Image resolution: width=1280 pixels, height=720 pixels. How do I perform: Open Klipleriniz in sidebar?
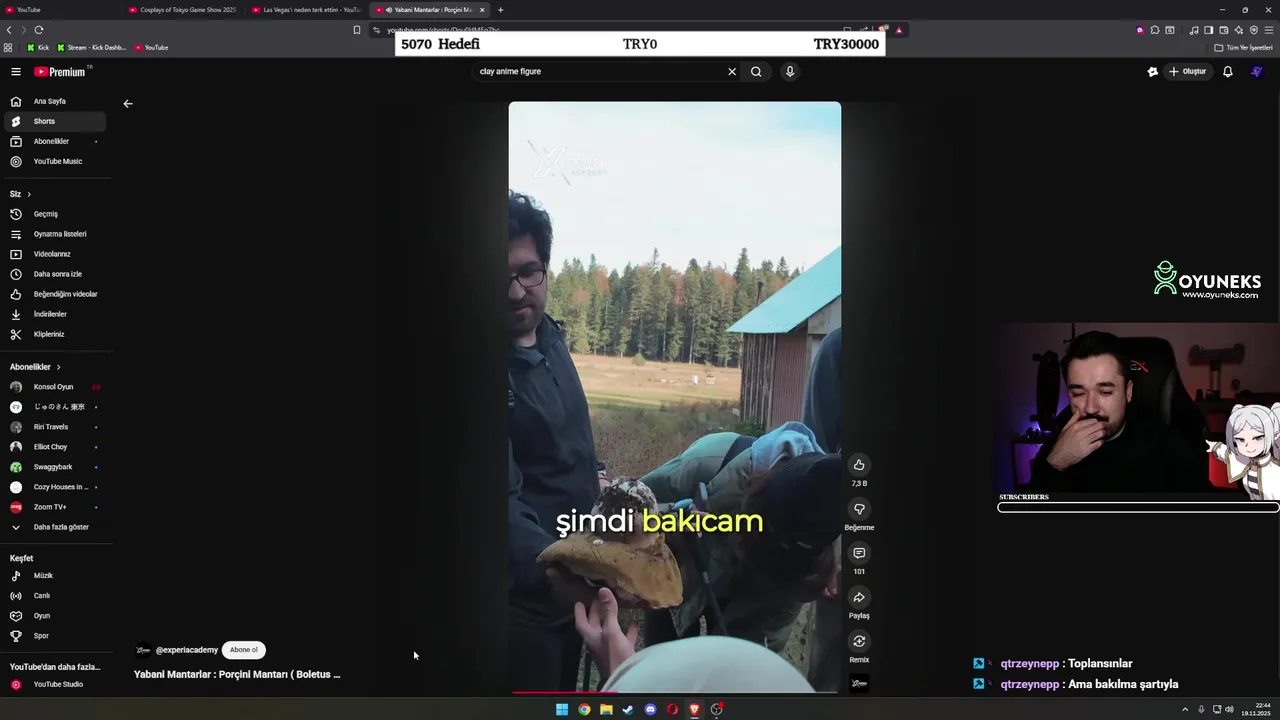click(x=55, y=334)
